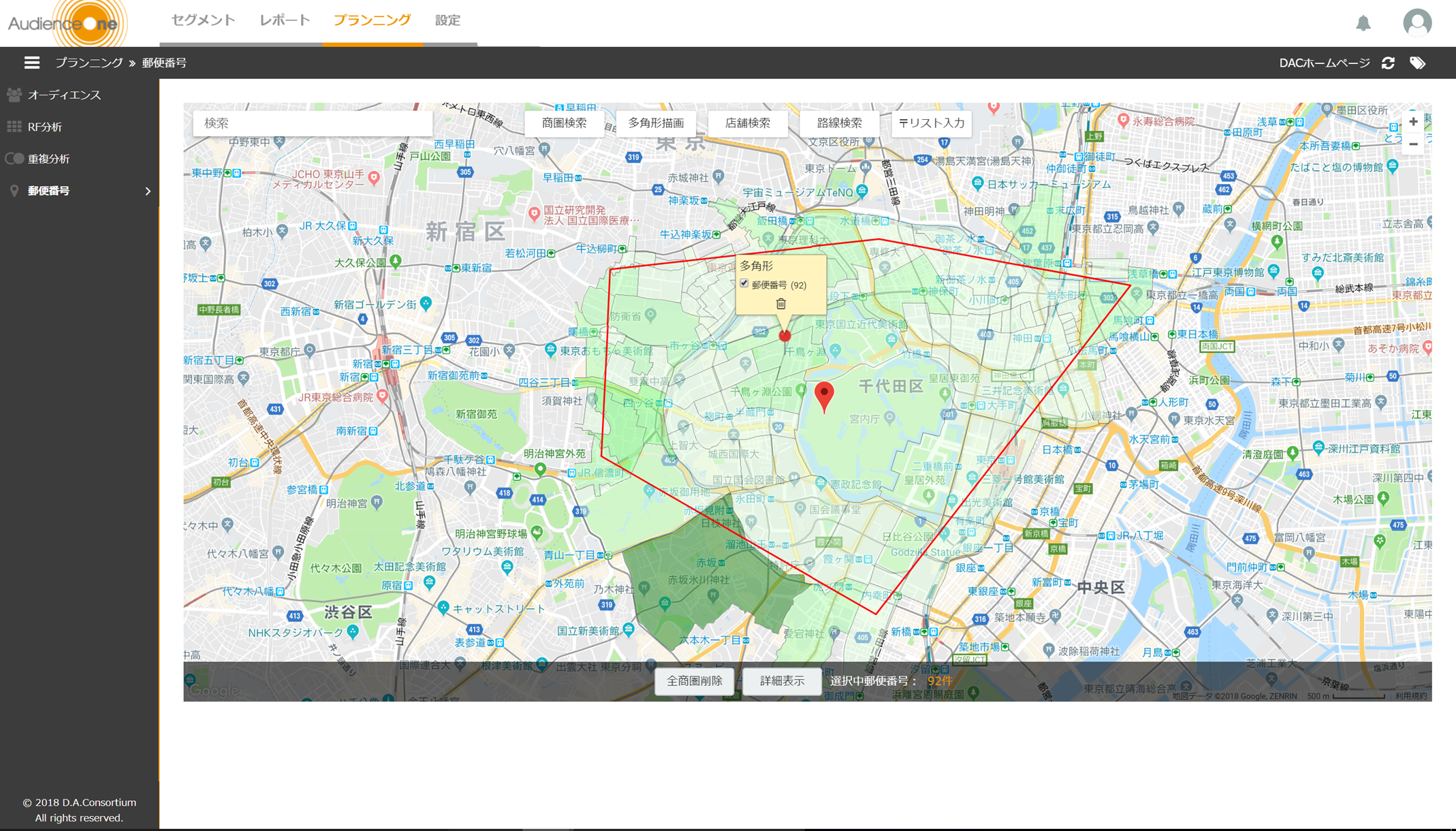The image size is (1456, 831).
Task: Delete the polygon using the trash icon
Action: [x=780, y=304]
